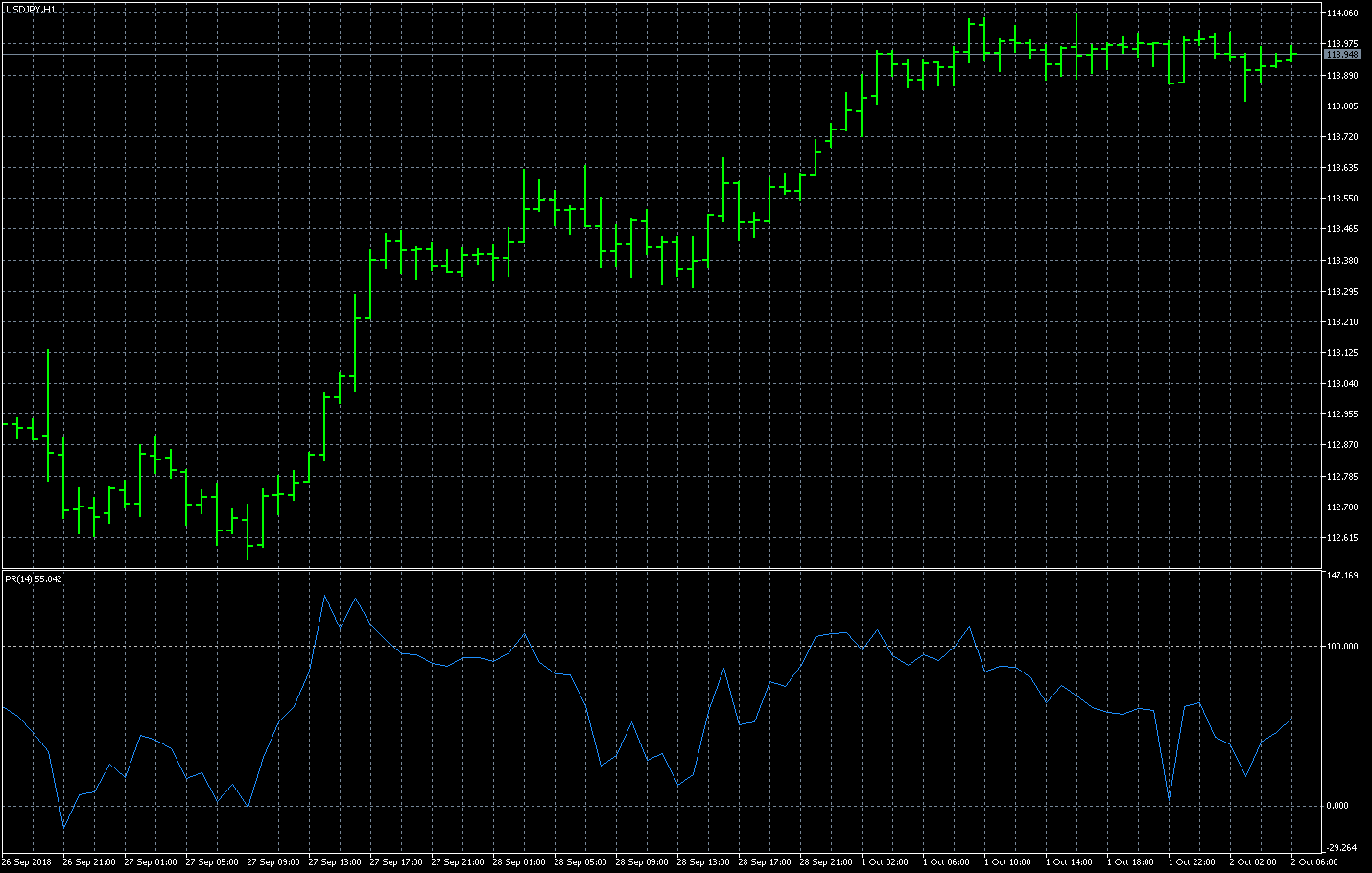Click the 112.615 price axis label
1372x873 pixels.
[1342, 538]
